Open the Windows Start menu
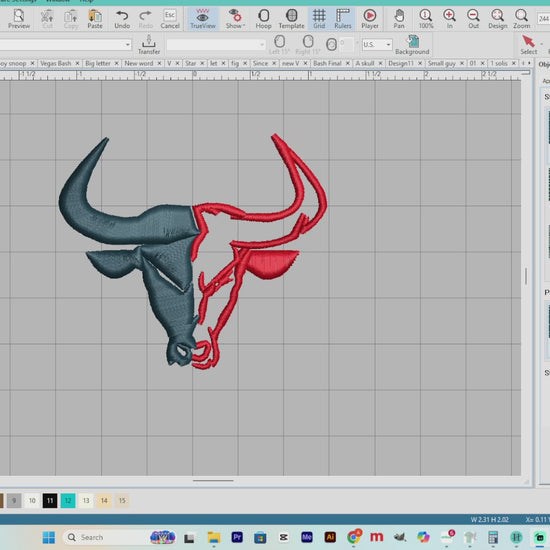 point(49,537)
